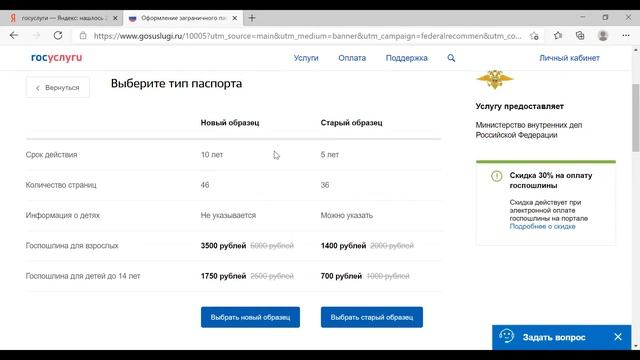Click the госуслуги logo
This screenshot has width=640, height=360.
(x=56, y=58)
